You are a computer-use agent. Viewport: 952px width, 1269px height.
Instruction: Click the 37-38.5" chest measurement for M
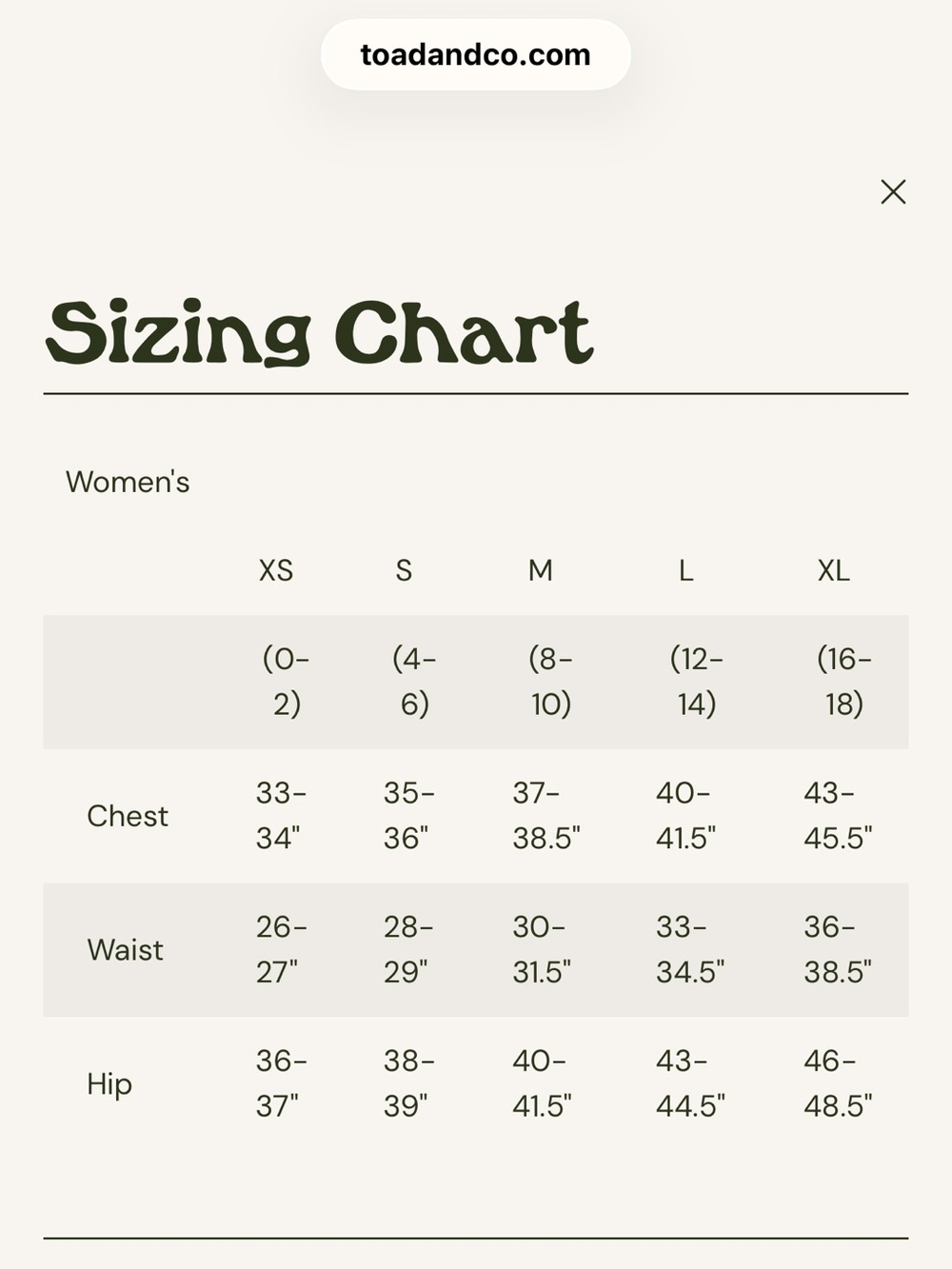pos(546,816)
